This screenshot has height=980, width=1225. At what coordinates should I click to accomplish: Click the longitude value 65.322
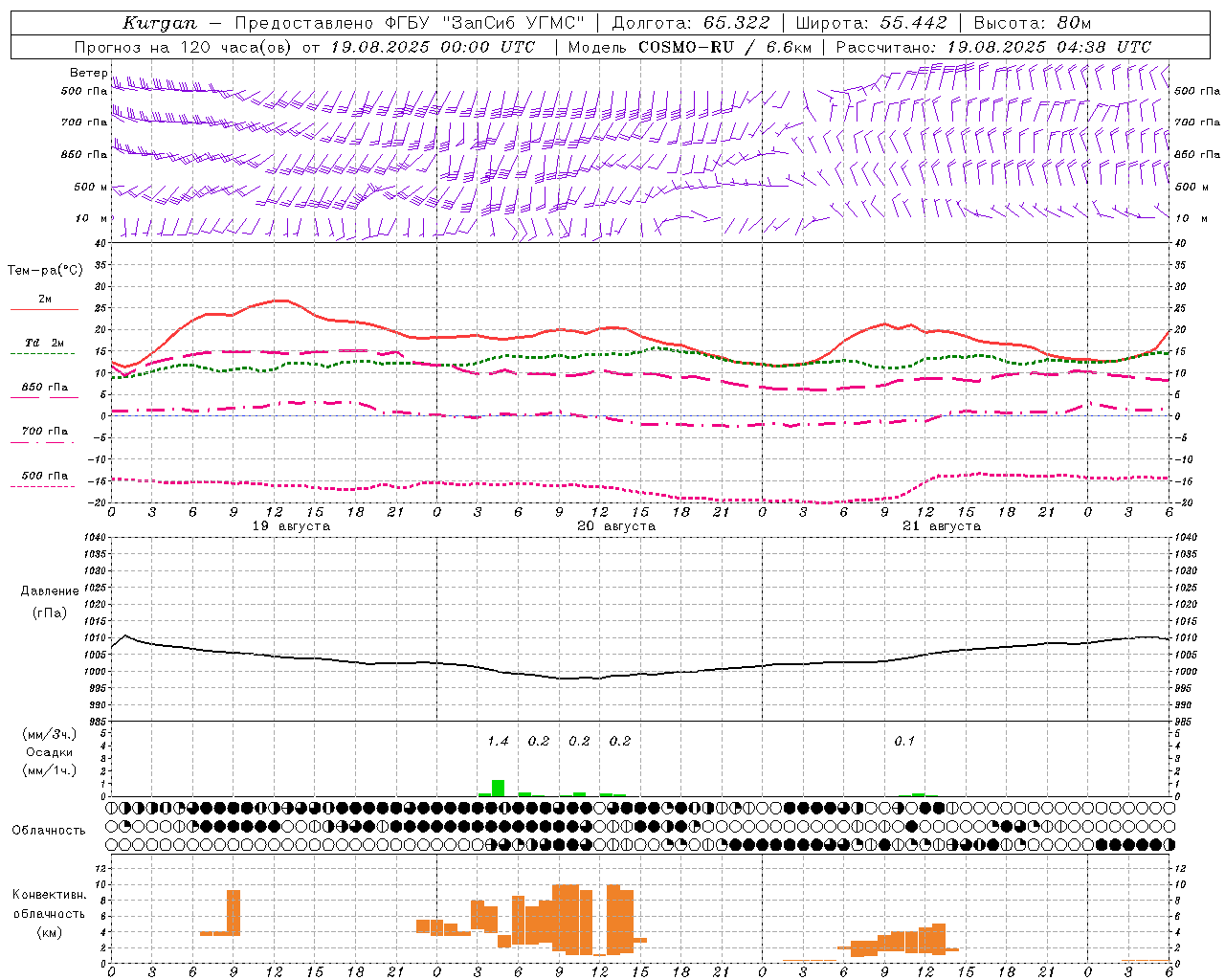tap(736, 23)
